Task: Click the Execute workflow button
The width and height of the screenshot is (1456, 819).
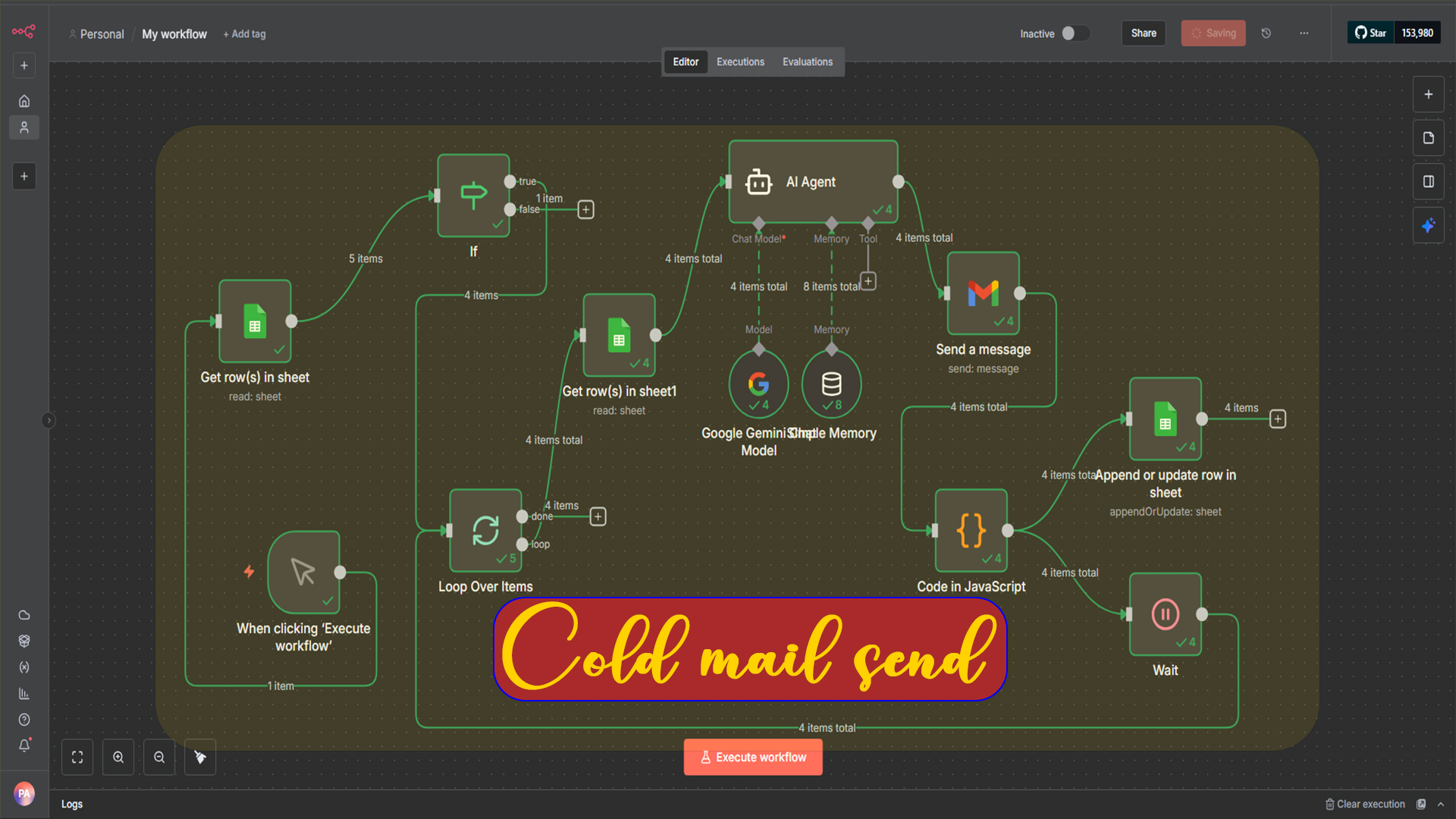Action: (752, 757)
